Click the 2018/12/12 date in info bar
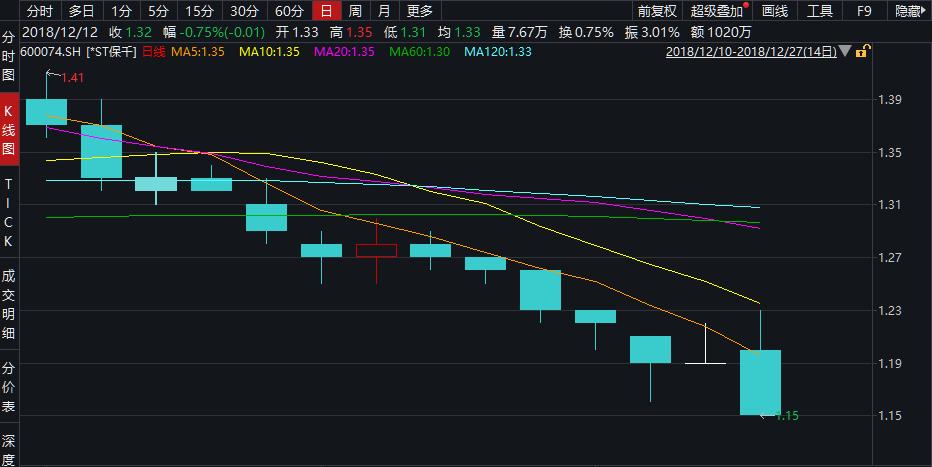Image resolution: width=932 pixels, height=467 pixels. coord(60,32)
